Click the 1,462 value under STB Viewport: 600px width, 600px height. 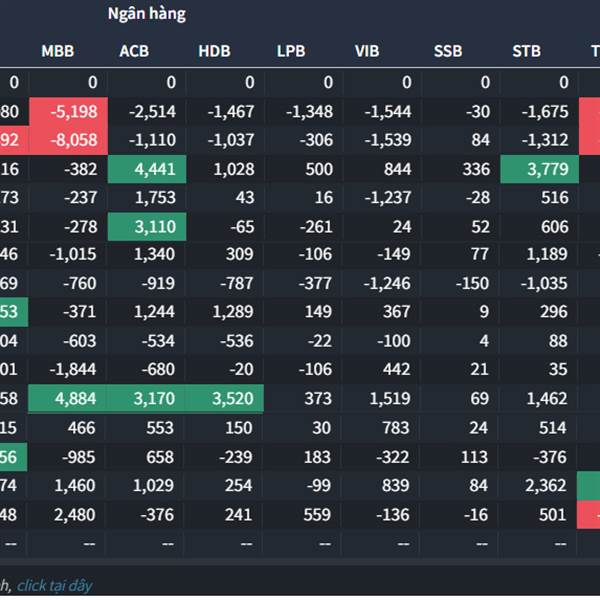[x=547, y=399]
